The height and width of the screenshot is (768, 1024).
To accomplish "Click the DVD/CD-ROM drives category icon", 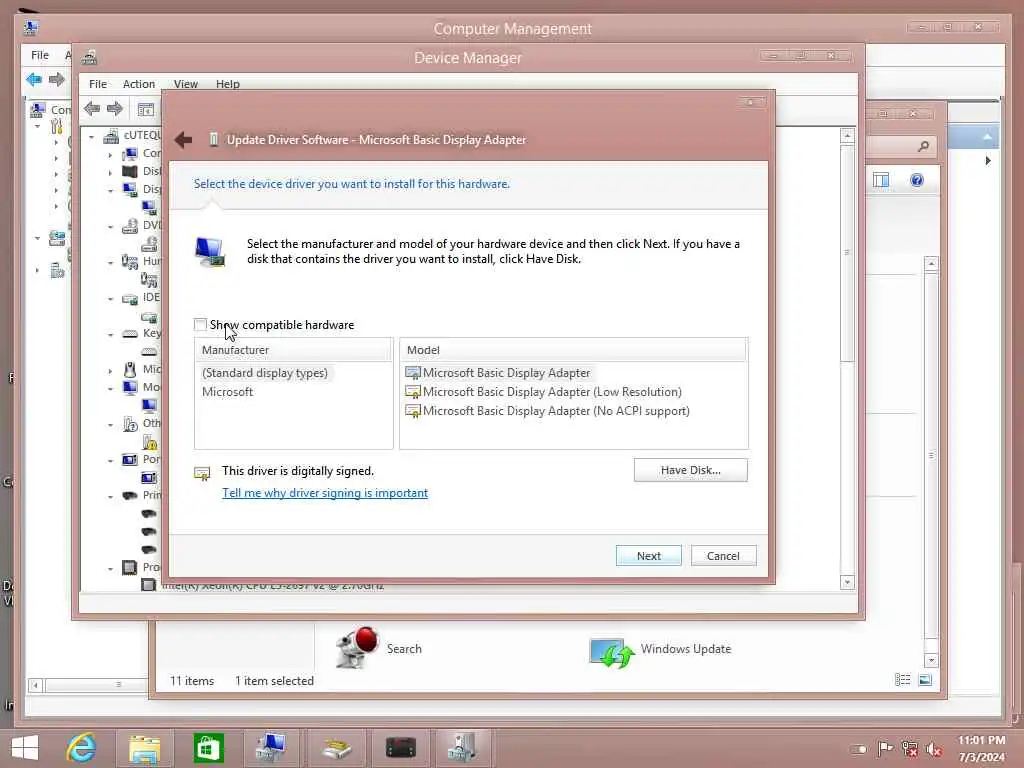I will [x=130, y=225].
